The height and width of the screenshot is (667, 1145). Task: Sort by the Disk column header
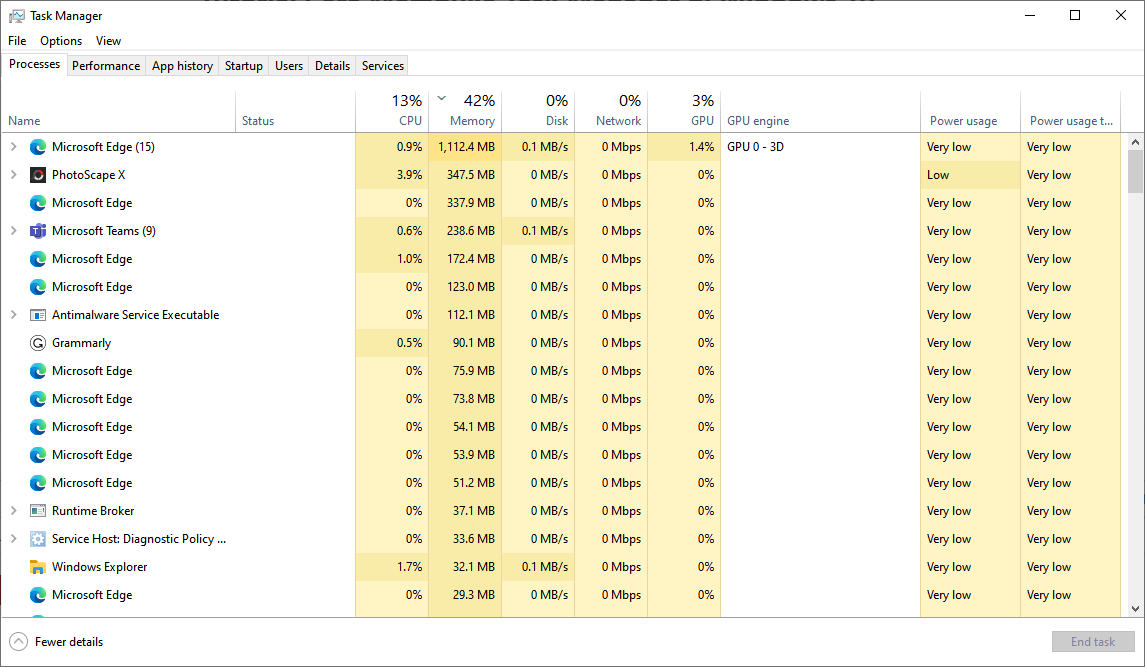[538, 112]
